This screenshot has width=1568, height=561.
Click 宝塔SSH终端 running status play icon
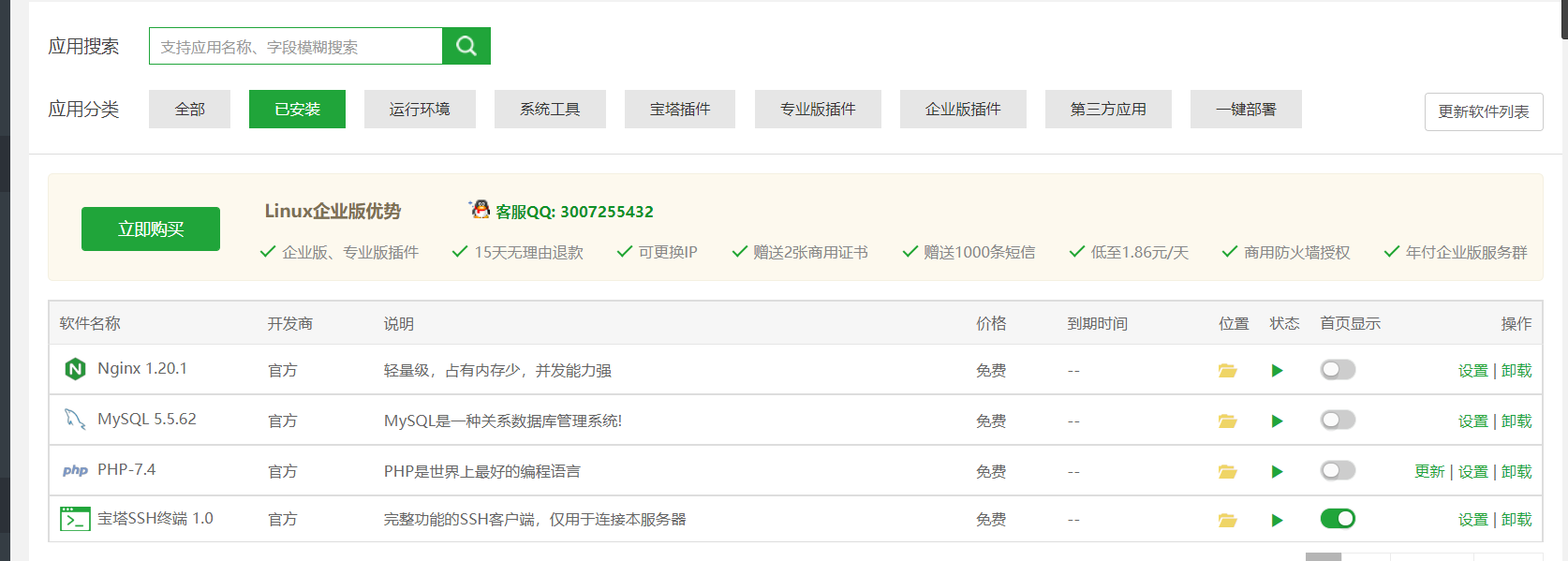(x=1277, y=520)
